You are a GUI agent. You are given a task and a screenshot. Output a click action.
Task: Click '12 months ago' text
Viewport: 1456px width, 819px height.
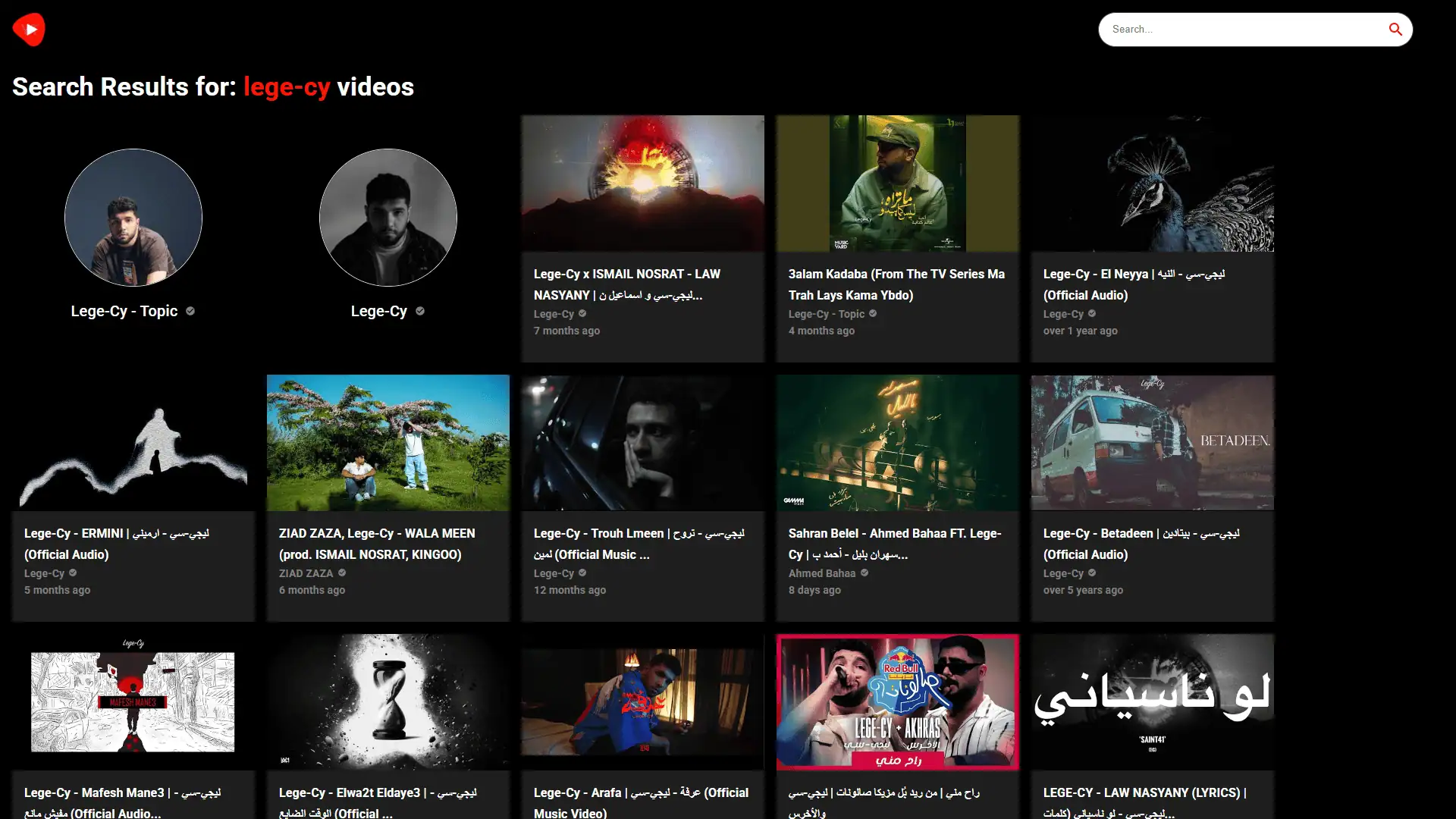[570, 590]
